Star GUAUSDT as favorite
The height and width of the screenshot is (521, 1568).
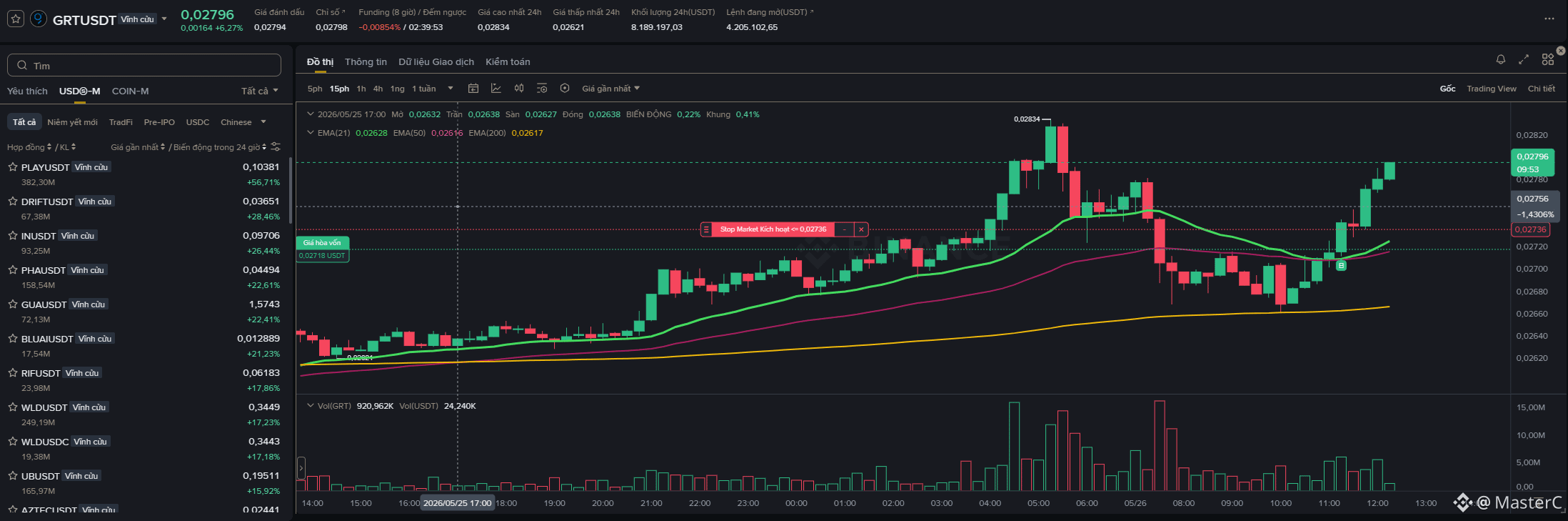pyautogui.click(x=13, y=304)
